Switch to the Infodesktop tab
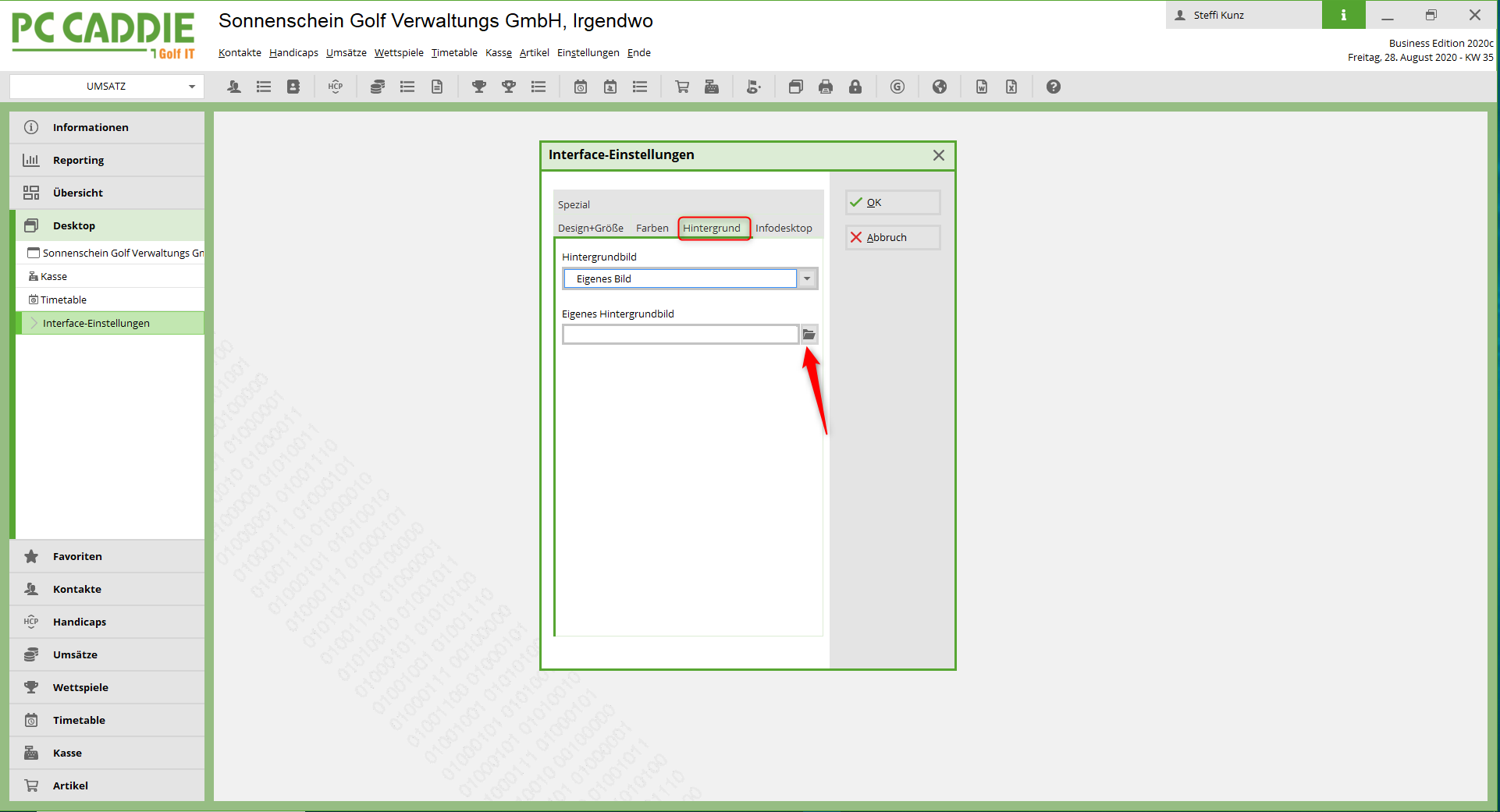 (784, 228)
